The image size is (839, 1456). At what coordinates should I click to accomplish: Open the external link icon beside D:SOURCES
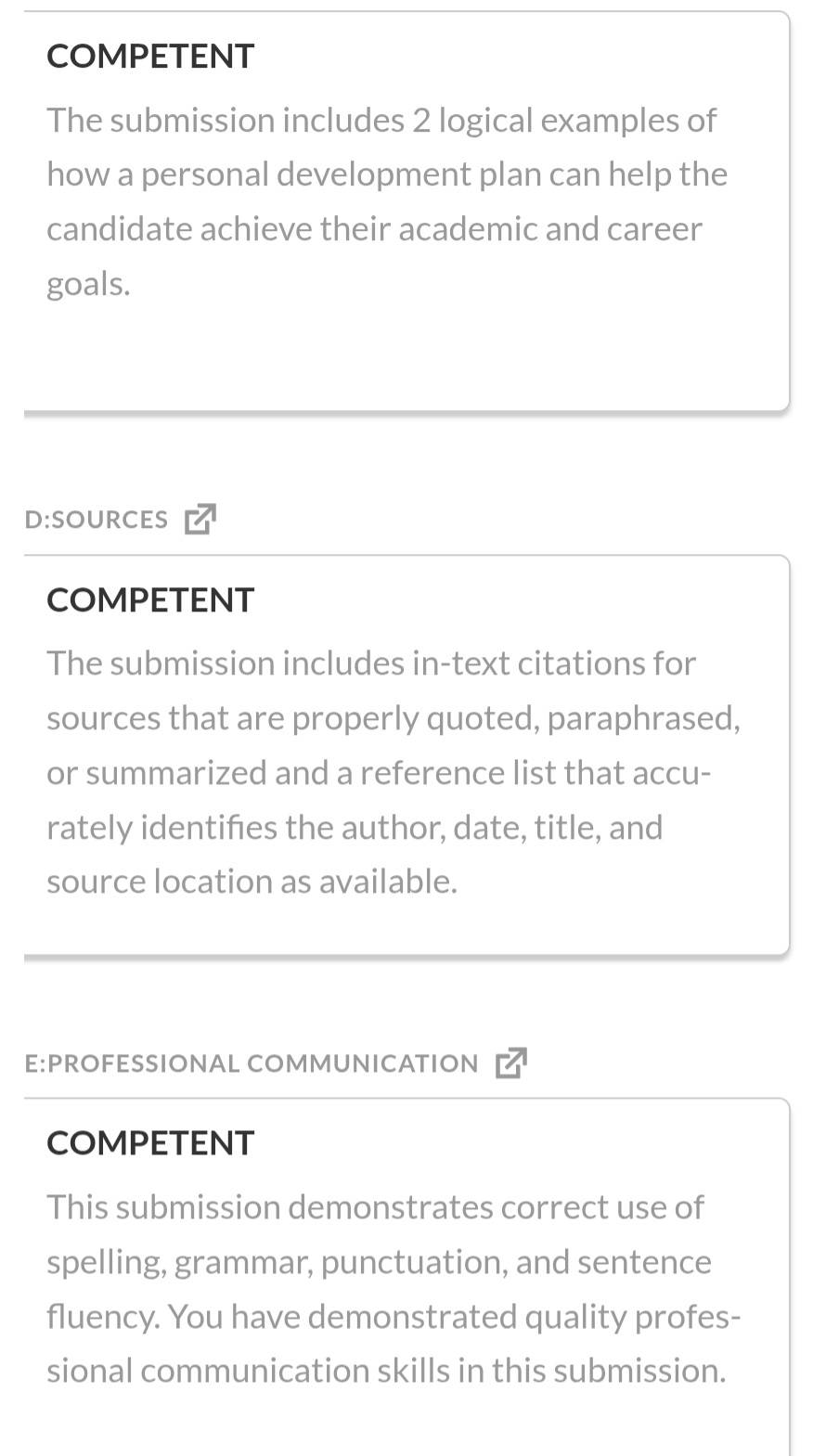pyautogui.click(x=200, y=519)
